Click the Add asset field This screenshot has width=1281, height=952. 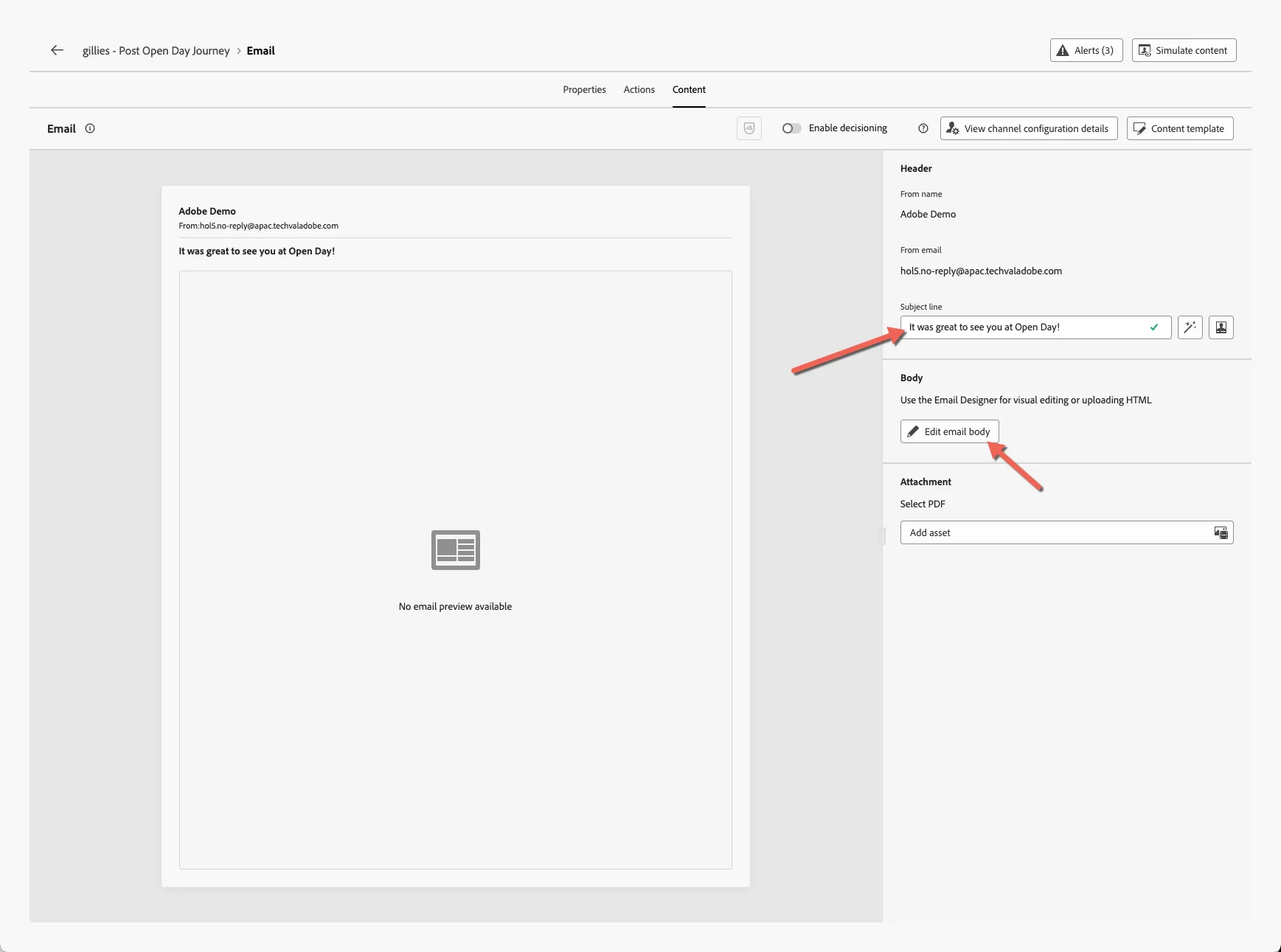click(x=1066, y=532)
